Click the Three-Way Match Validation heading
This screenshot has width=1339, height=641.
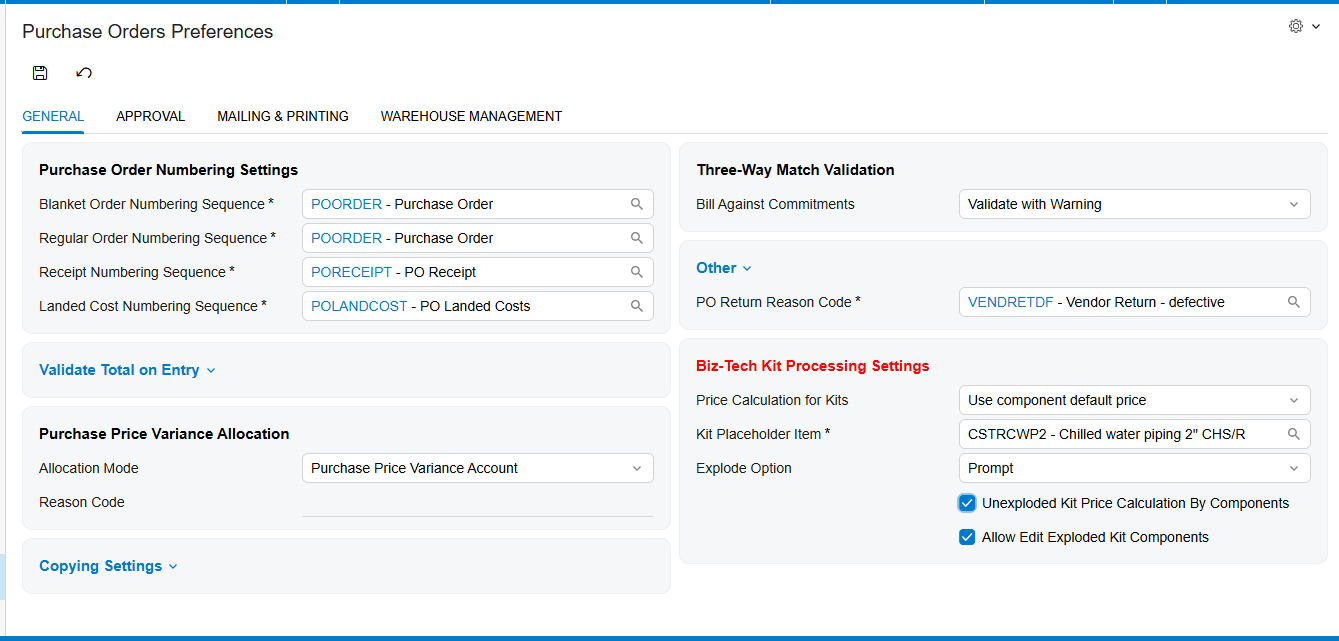795,170
